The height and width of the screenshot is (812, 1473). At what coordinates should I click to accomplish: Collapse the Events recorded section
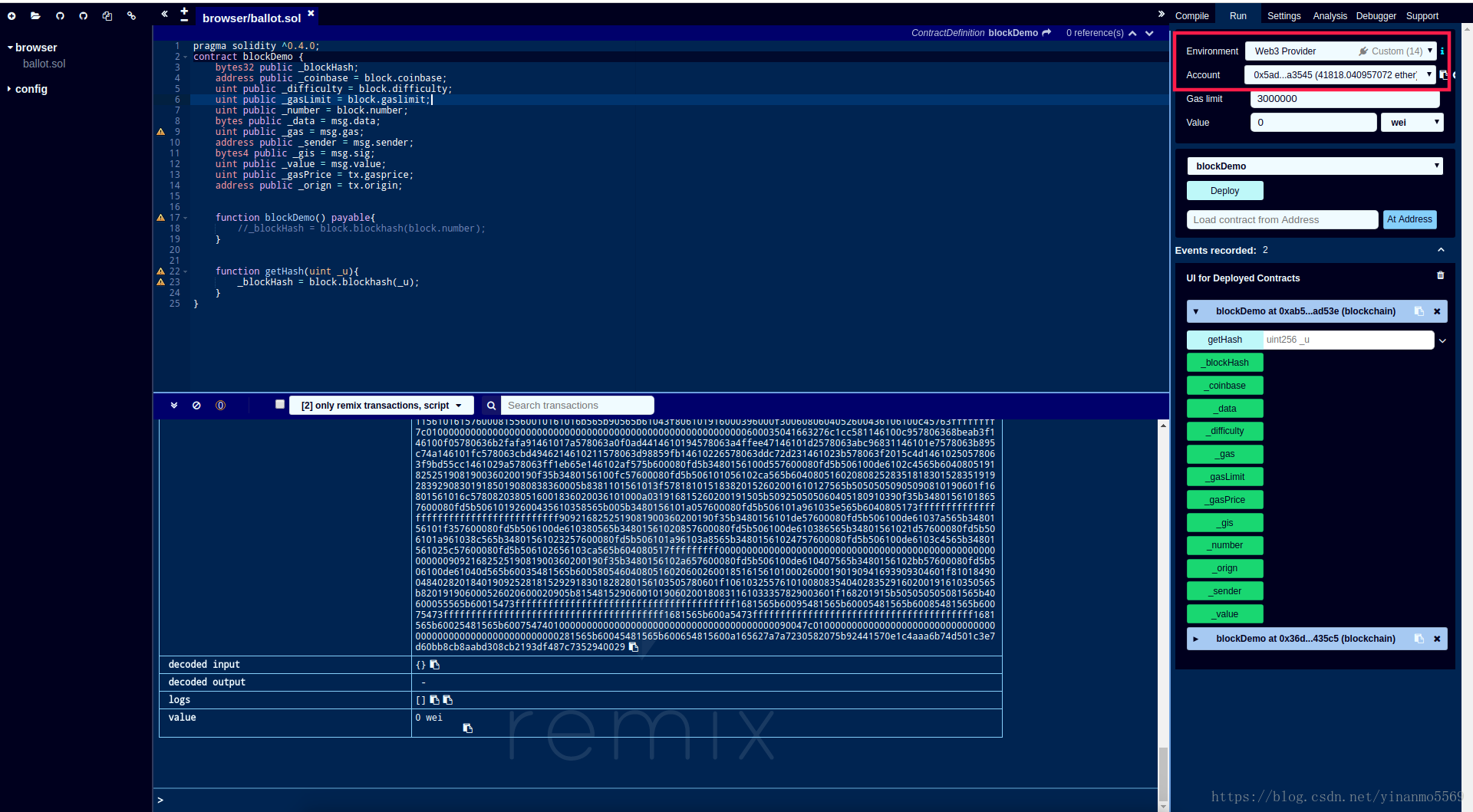click(x=1441, y=250)
